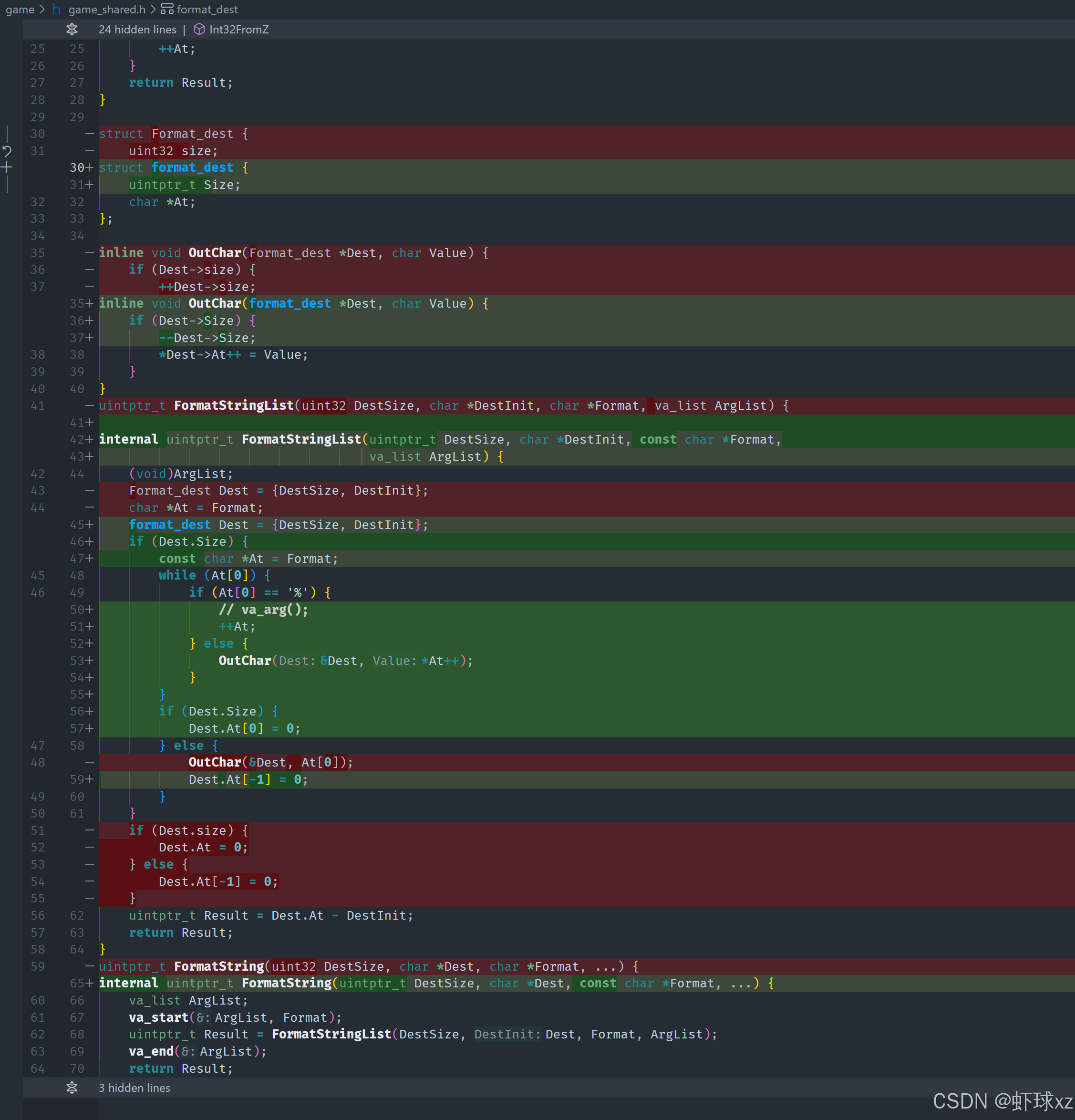Click the added line 'Dest.At[0] = 0;'
The width and height of the screenshot is (1075, 1120).
(x=245, y=729)
